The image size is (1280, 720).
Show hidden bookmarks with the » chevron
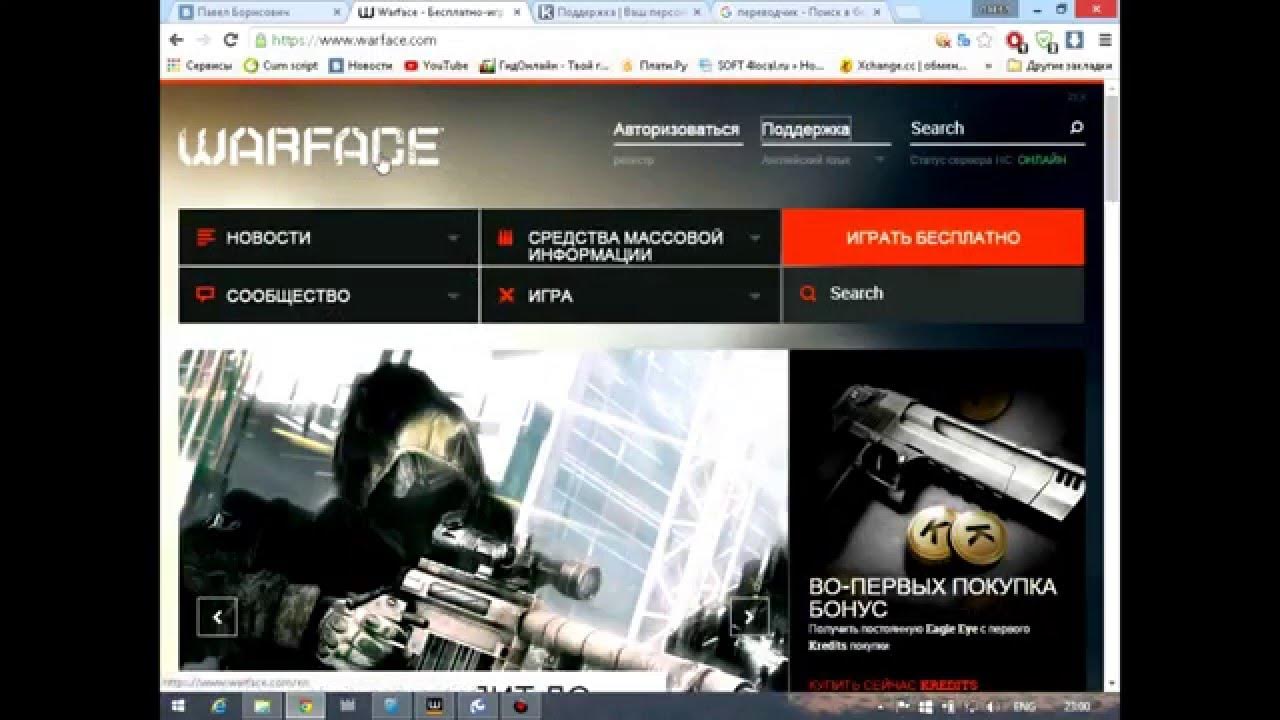coord(989,65)
